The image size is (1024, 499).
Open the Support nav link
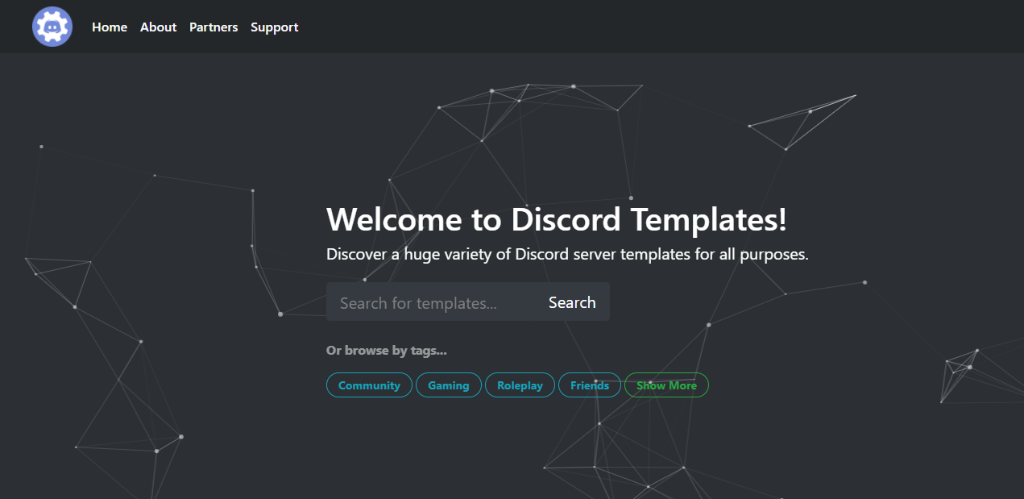click(274, 27)
